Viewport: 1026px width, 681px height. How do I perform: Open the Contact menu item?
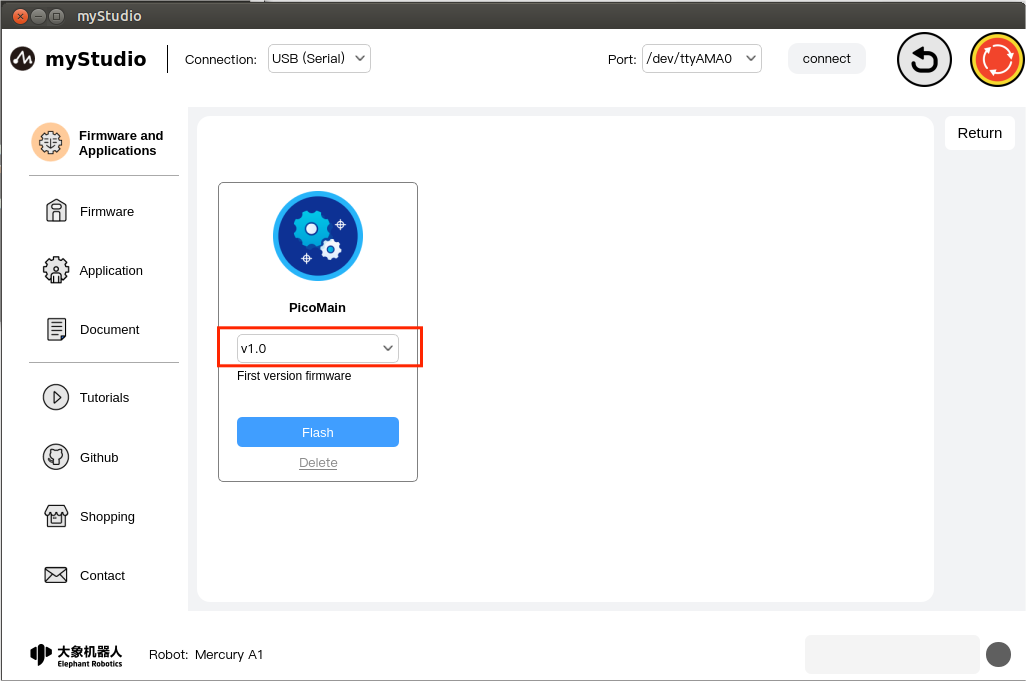pyautogui.click(x=103, y=576)
